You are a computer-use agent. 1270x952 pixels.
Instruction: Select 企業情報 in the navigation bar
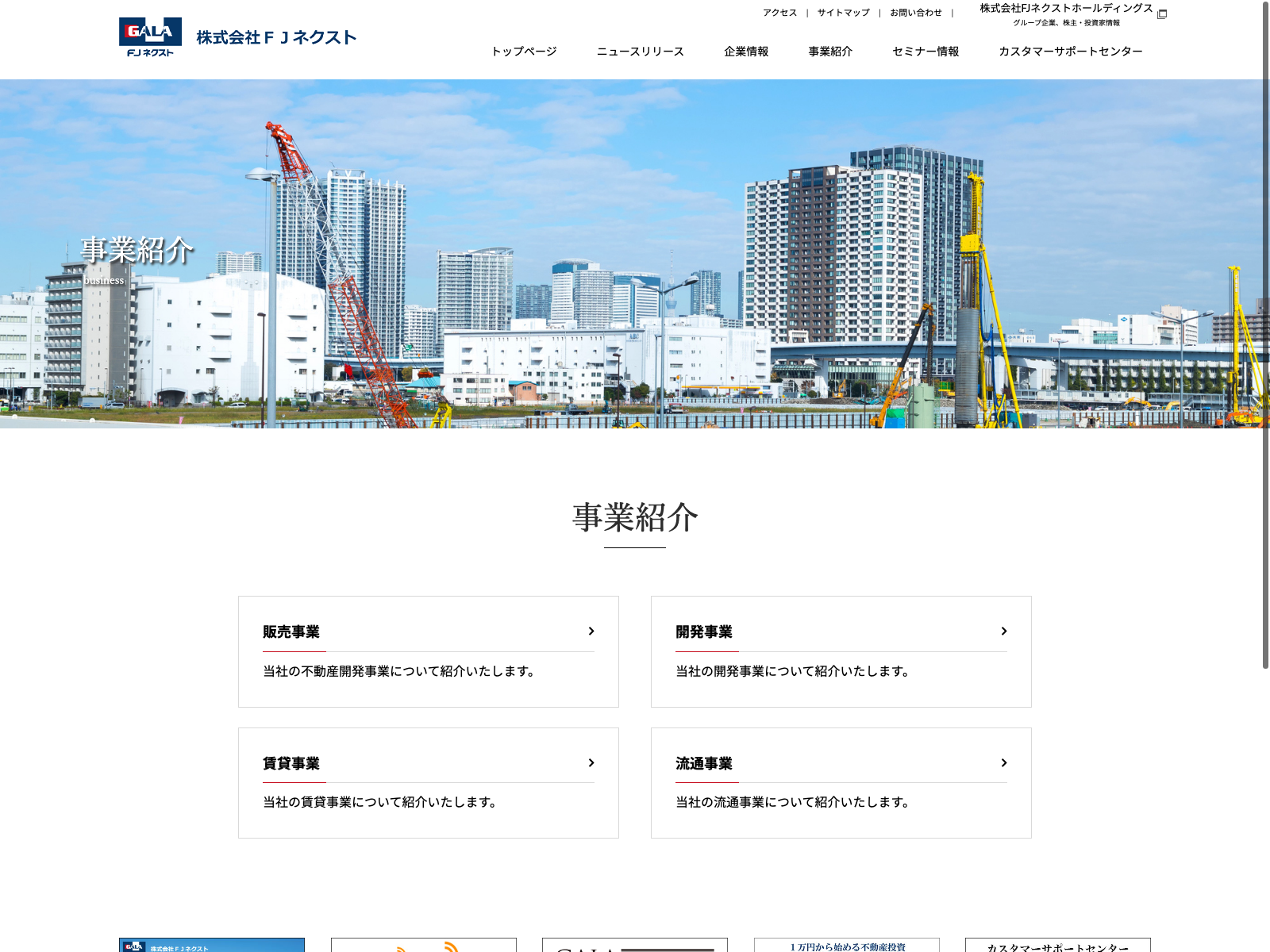click(746, 52)
